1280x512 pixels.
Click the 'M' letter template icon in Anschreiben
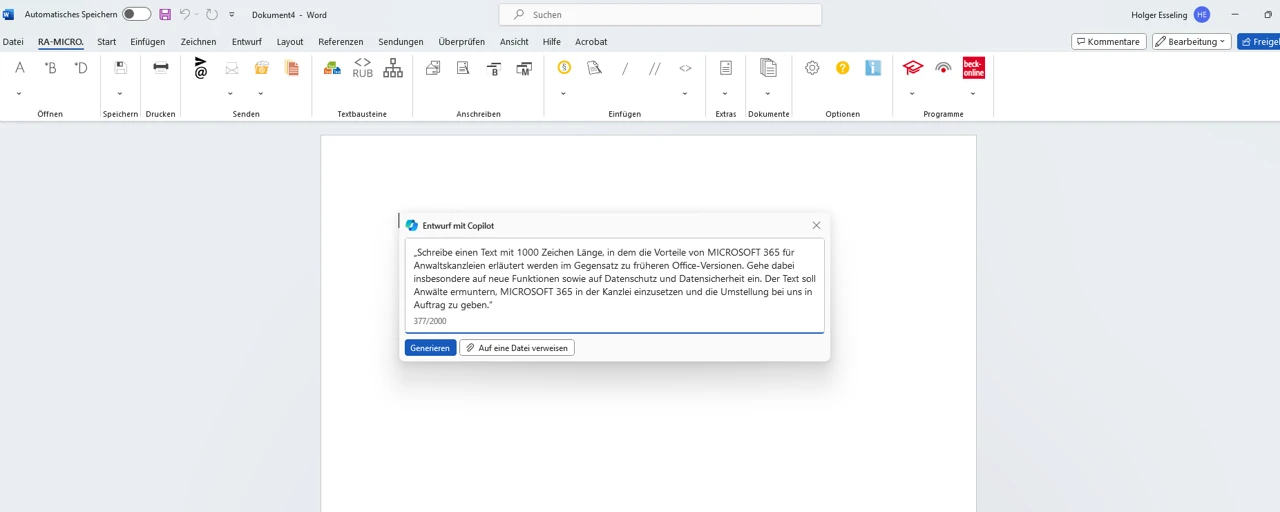click(x=524, y=68)
